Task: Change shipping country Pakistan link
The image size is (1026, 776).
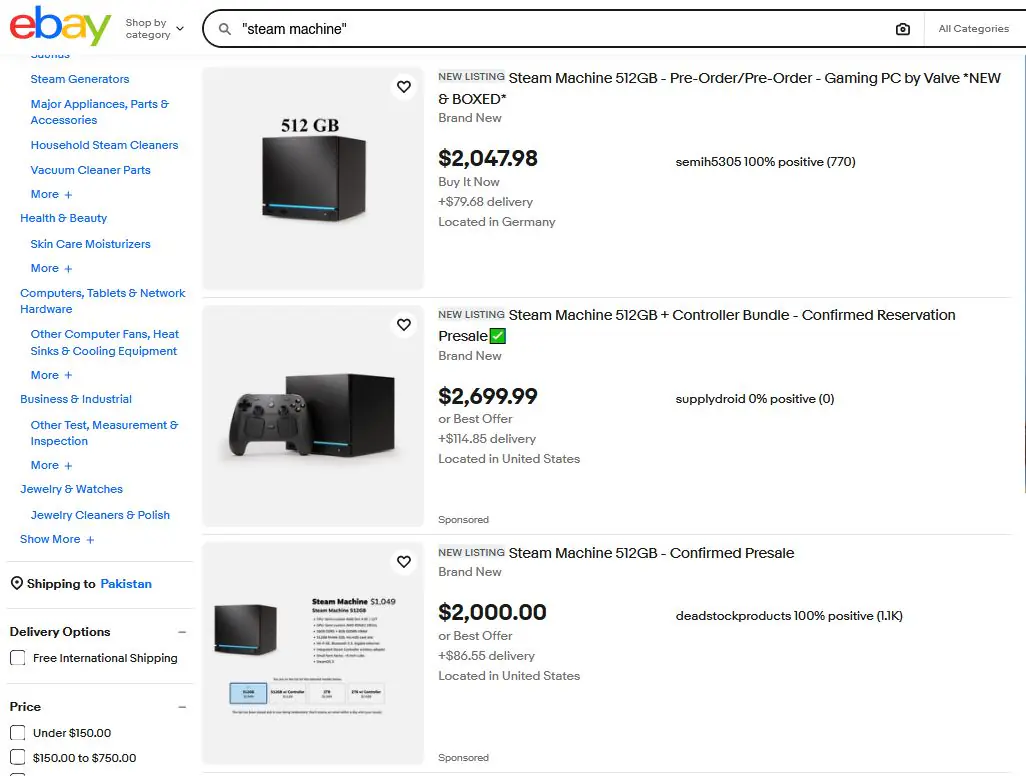Action: [x=126, y=584]
